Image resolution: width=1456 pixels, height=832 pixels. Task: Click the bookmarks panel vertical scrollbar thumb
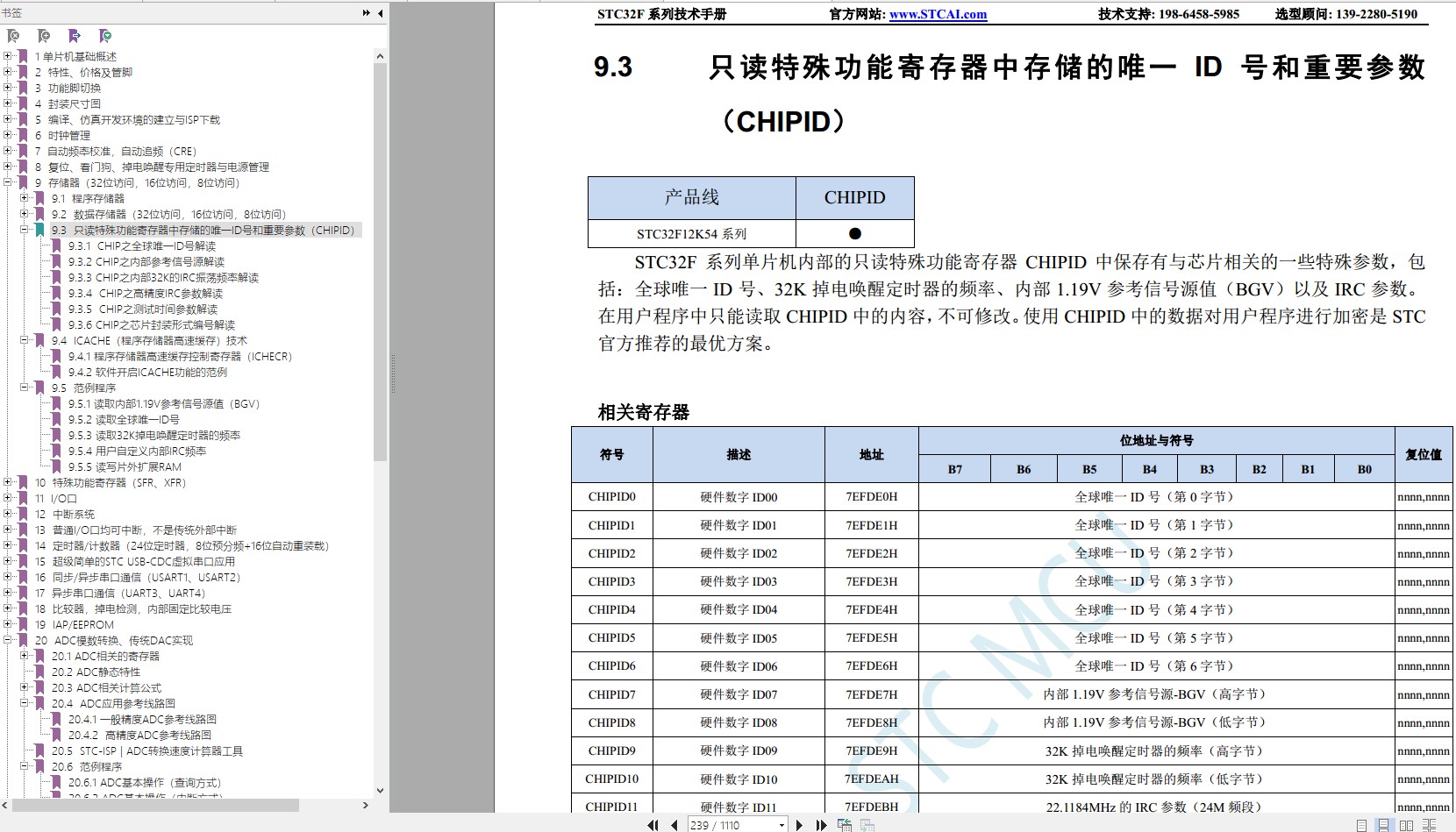(x=380, y=262)
